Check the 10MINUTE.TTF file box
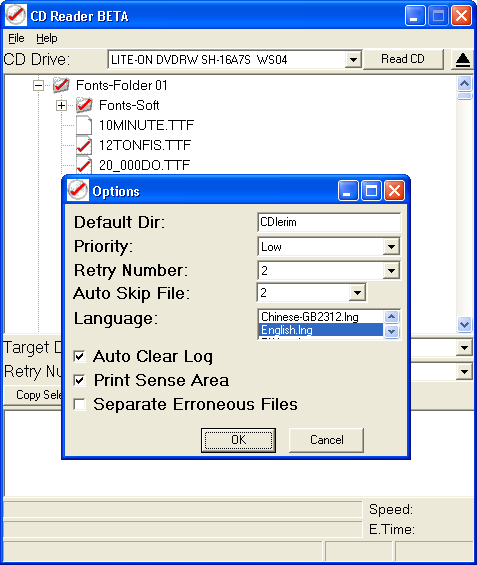This screenshot has height=565, width=477. (x=84, y=125)
